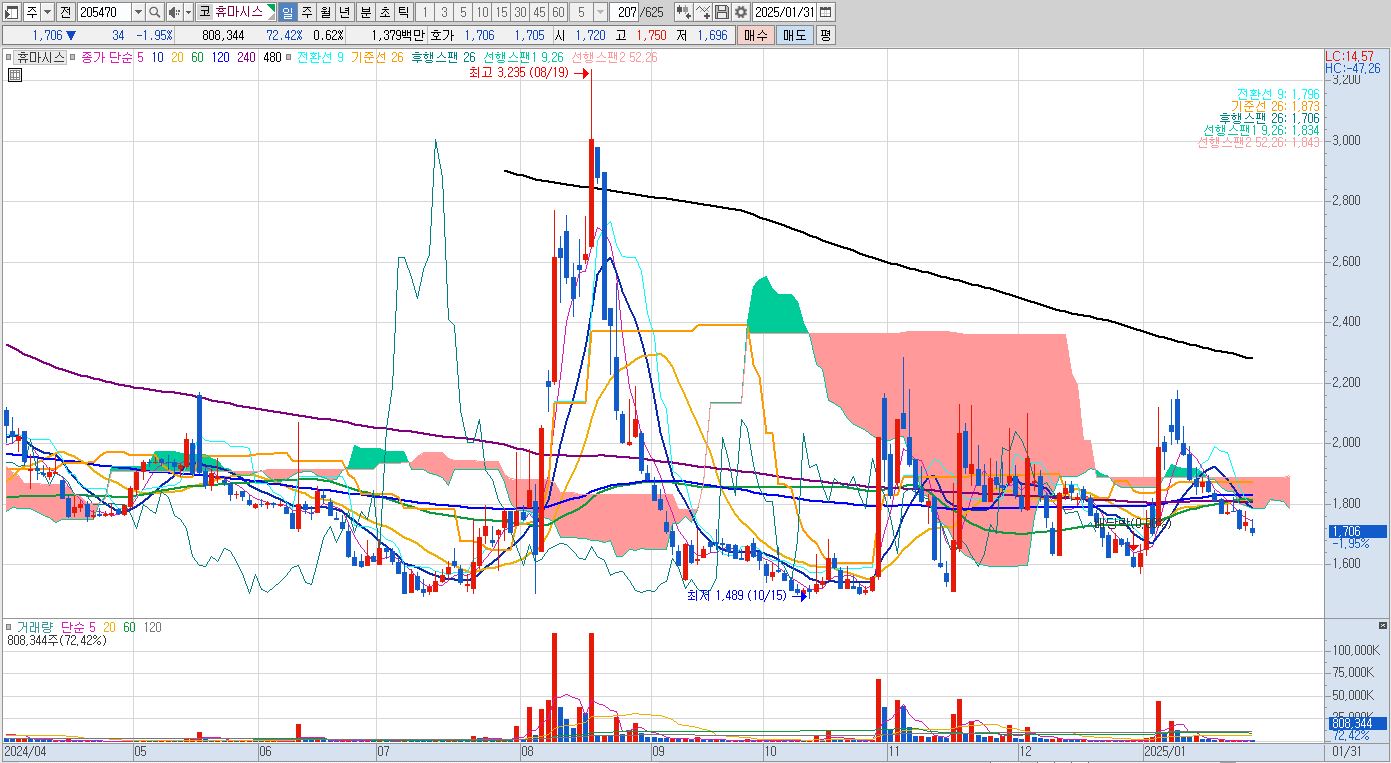
Task: Choose the 60 interval preset
Action: pyautogui.click(x=558, y=12)
